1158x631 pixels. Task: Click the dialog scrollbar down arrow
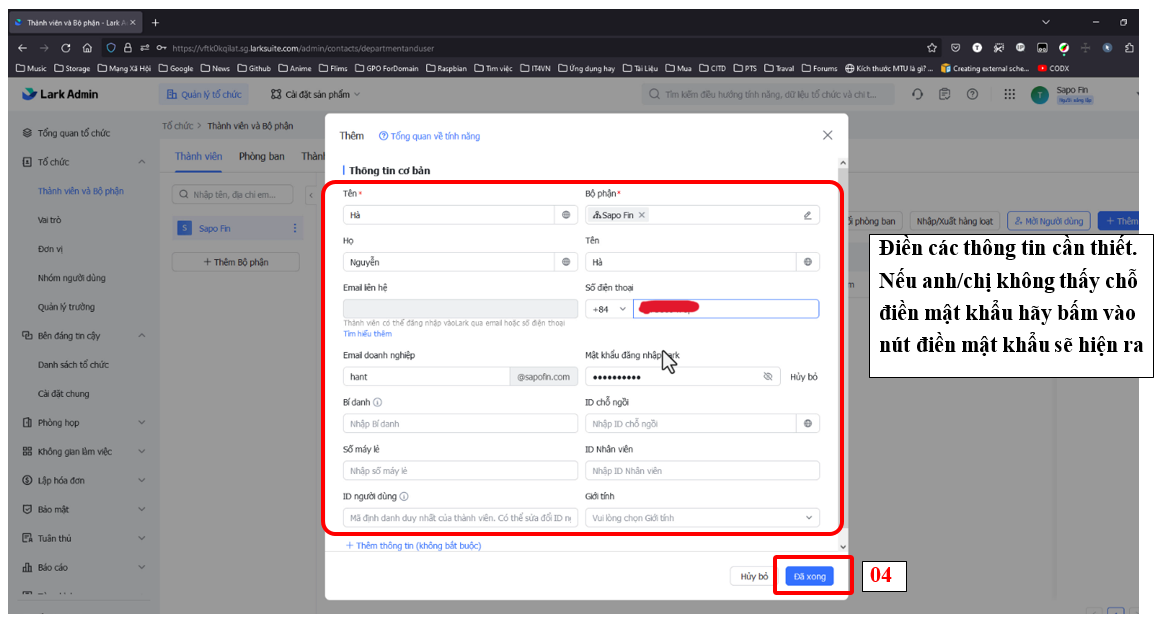pyautogui.click(x=843, y=547)
